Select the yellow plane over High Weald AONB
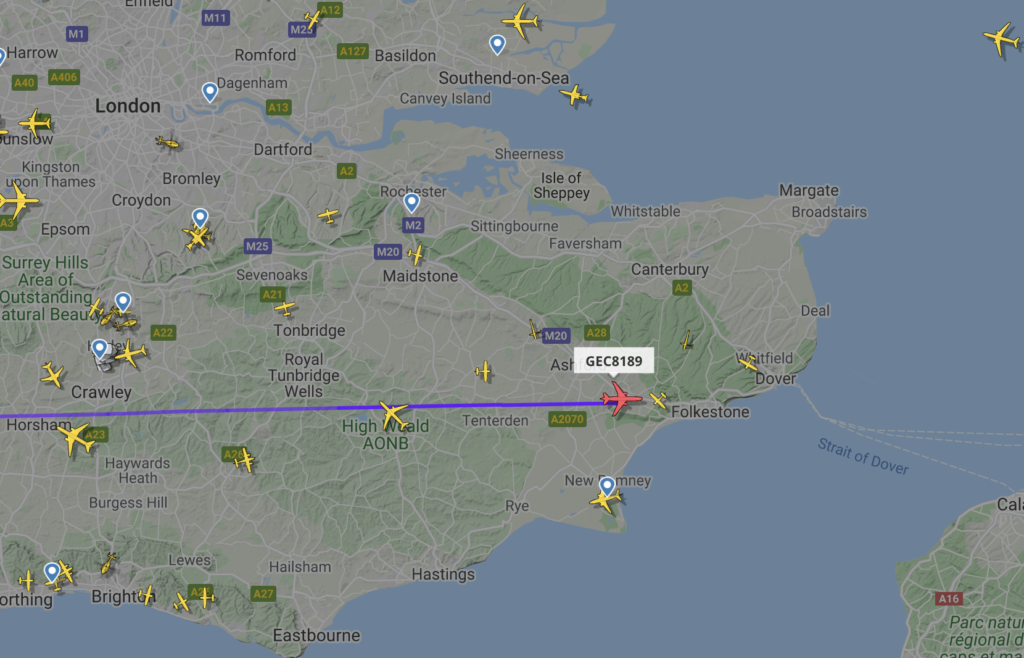Screen dimensions: 1024x658 393,414
